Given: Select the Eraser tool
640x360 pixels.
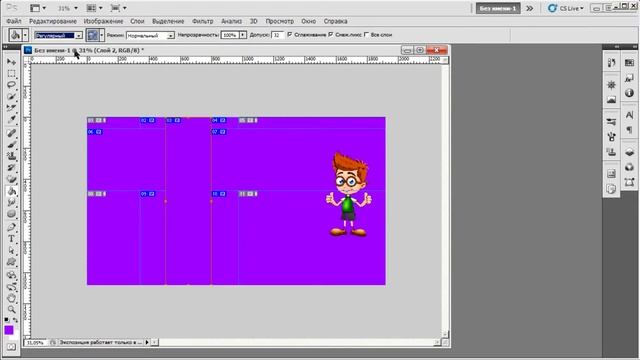Looking at the screenshot, I should point(11,179).
